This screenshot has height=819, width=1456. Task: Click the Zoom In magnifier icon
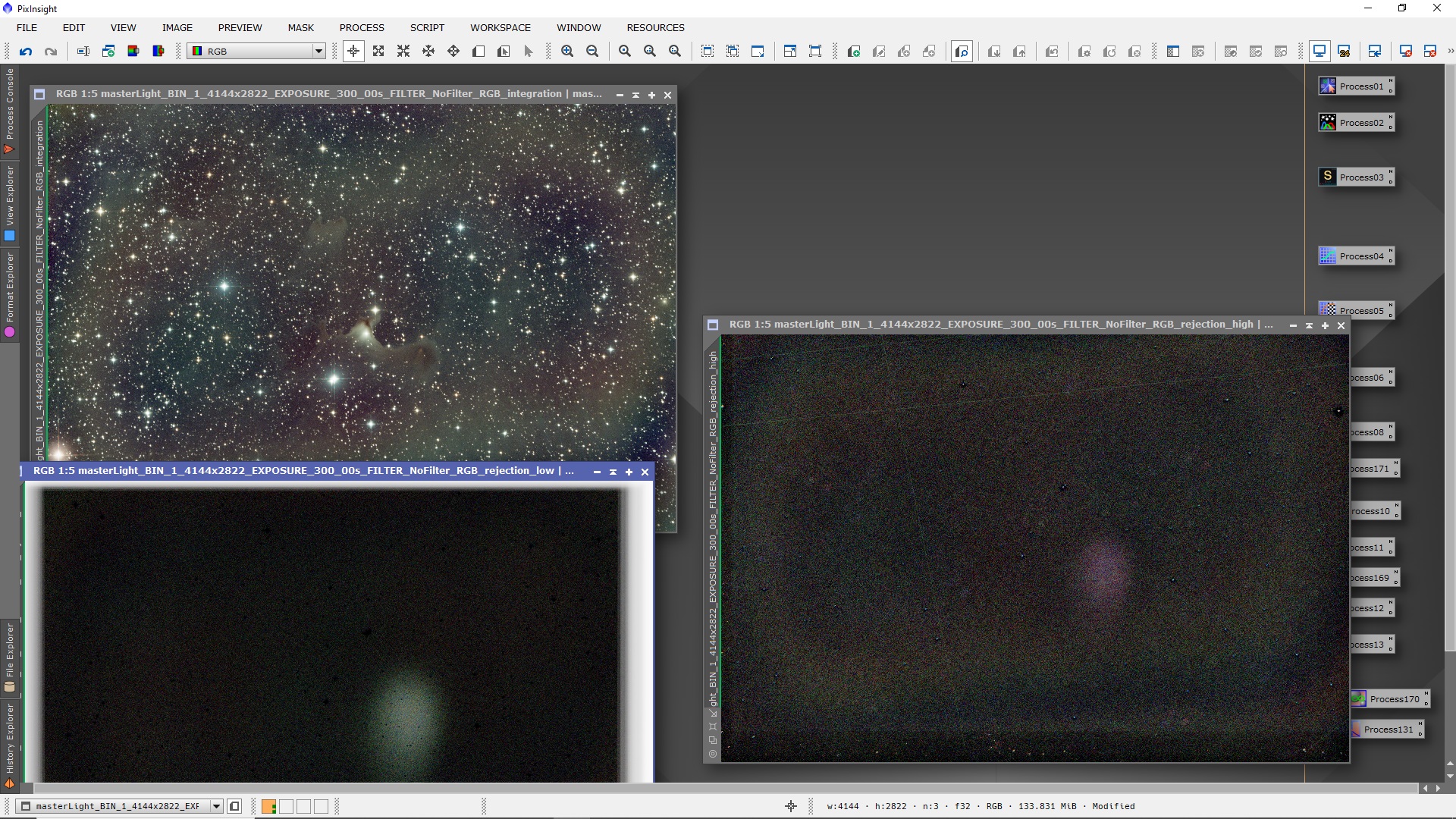tap(567, 52)
